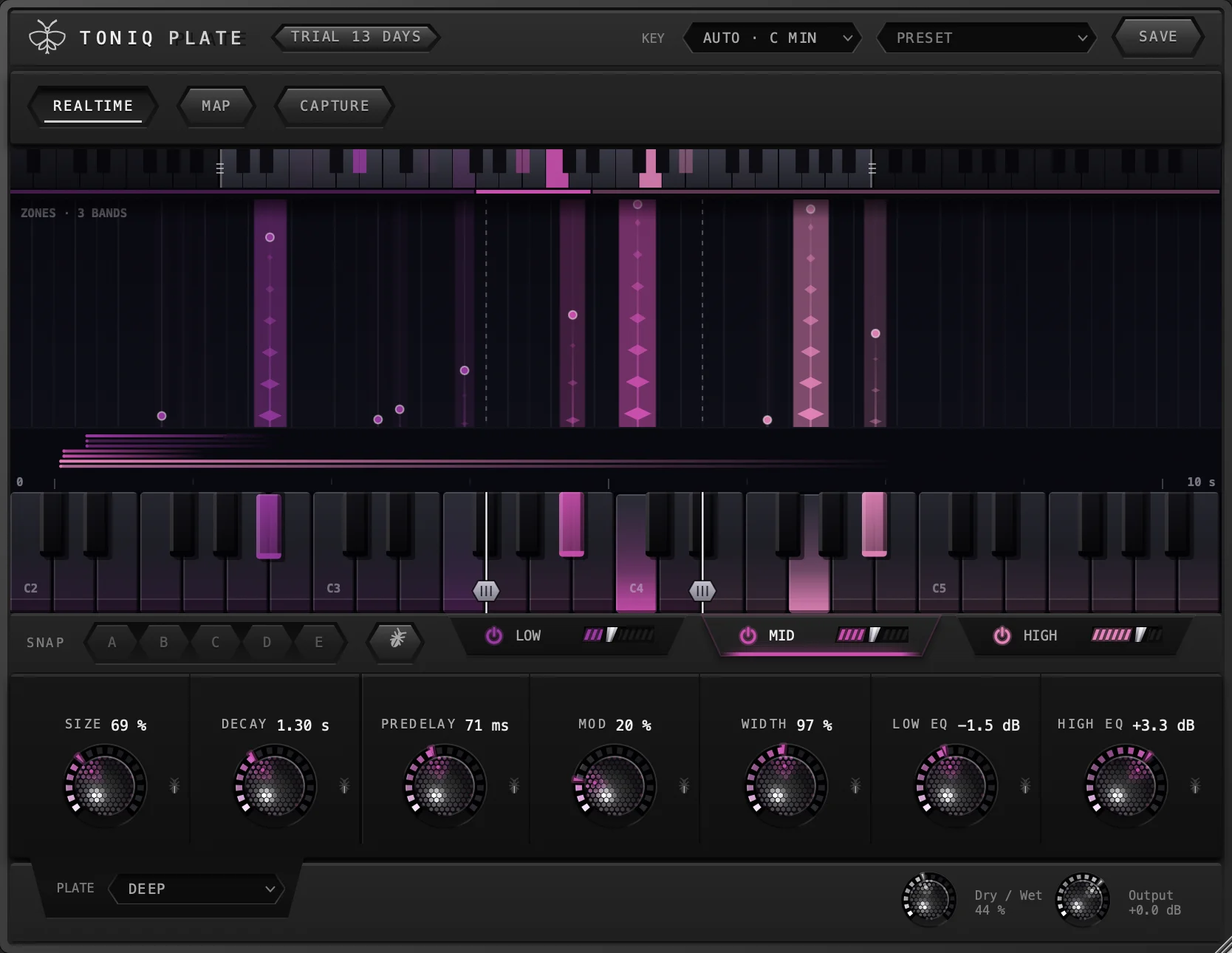
Task: Click the MOD value "20 %"
Action: pos(634,725)
